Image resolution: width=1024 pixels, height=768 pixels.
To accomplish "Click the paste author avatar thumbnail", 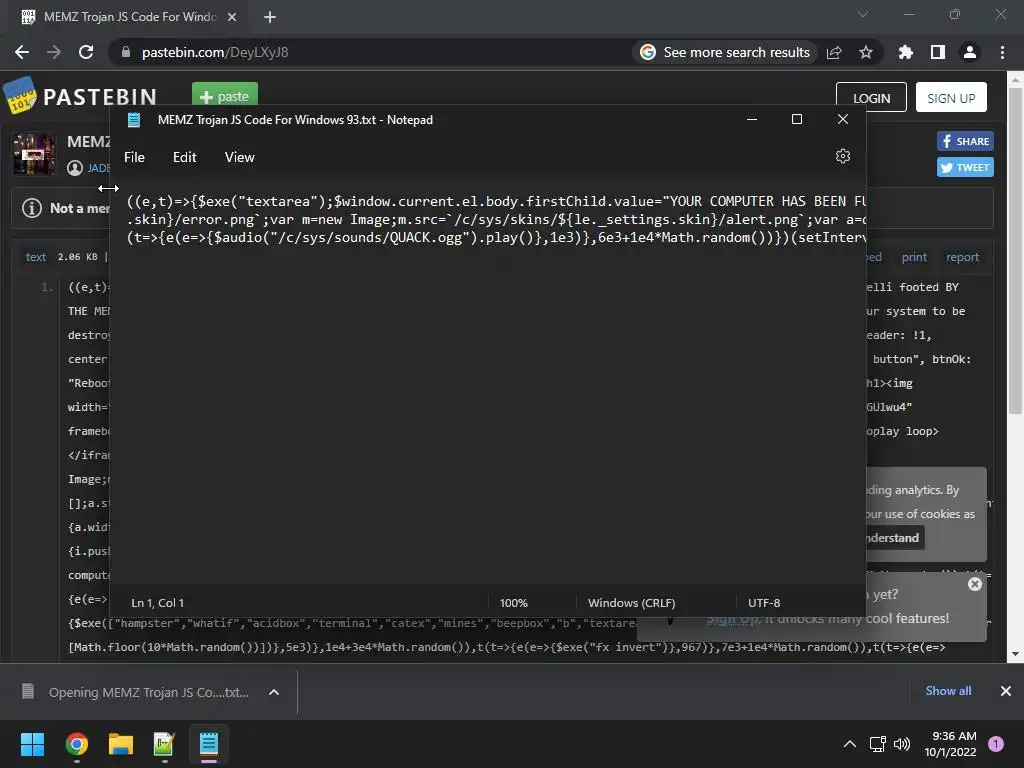I will [x=34, y=154].
